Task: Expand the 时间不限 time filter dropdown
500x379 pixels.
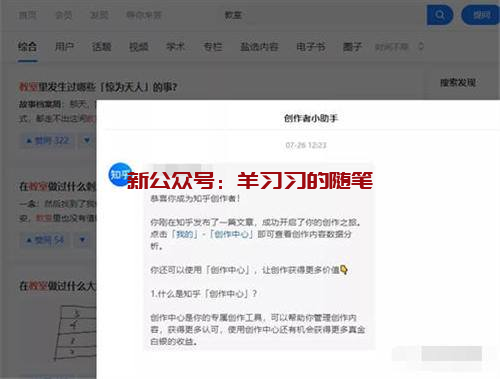Action: [399, 47]
